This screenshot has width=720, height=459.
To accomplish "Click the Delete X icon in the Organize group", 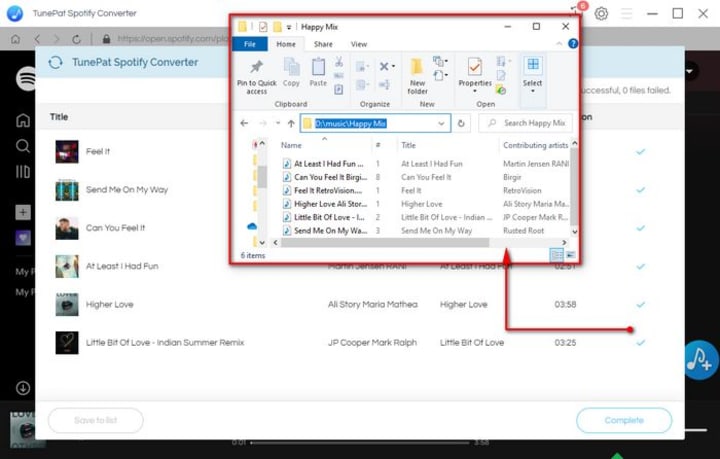I will tap(384, 67).
